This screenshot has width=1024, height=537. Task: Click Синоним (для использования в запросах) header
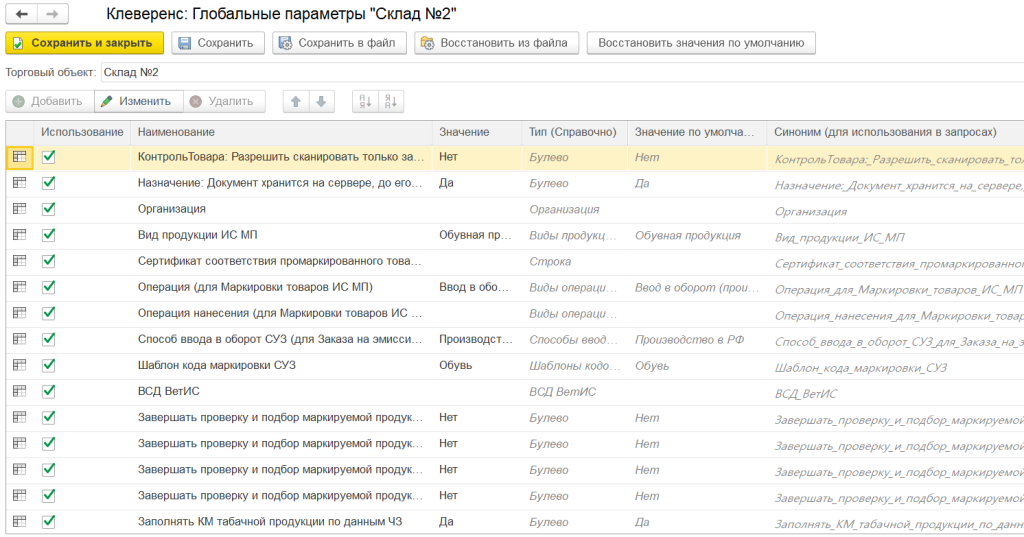point(895,132)
